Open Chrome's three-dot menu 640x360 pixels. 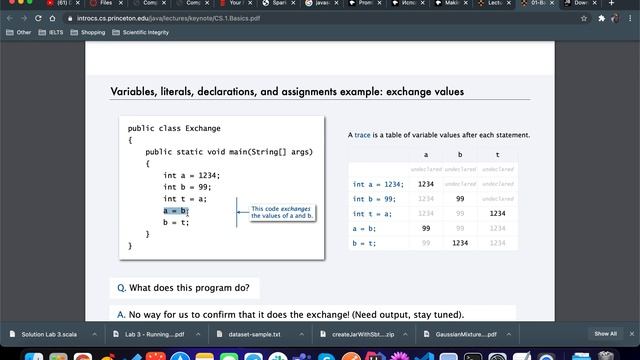631,18
